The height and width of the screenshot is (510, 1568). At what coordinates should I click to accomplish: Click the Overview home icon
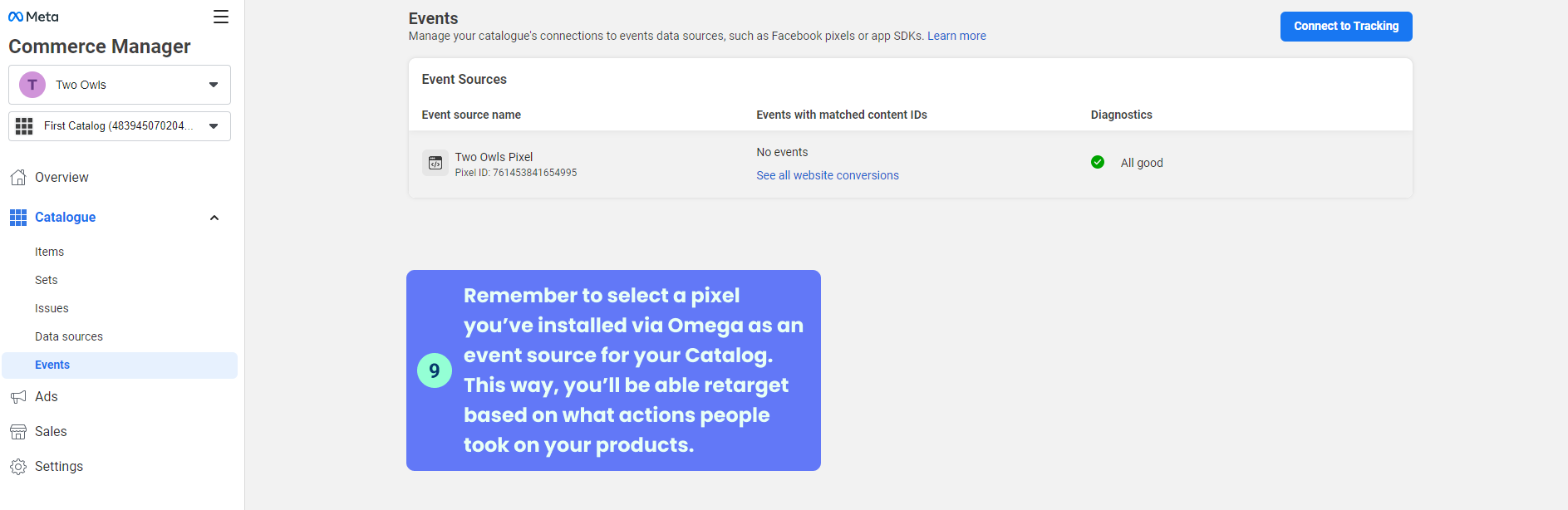click(18, 178)
